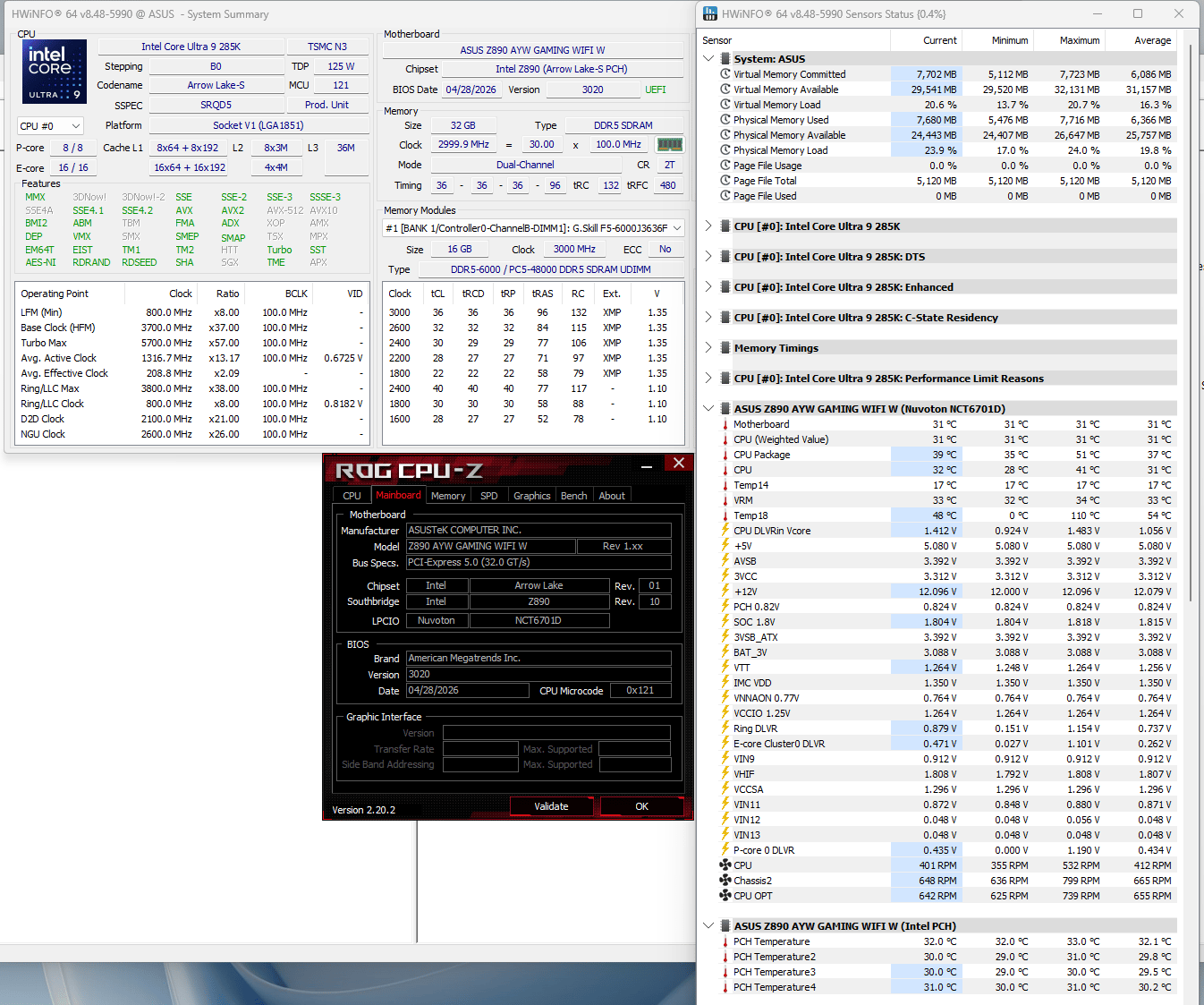Expand the 285K: Enhanced sensor group
The height and width of the screenshot is (1005, 1204).
(x=708, y=287)
